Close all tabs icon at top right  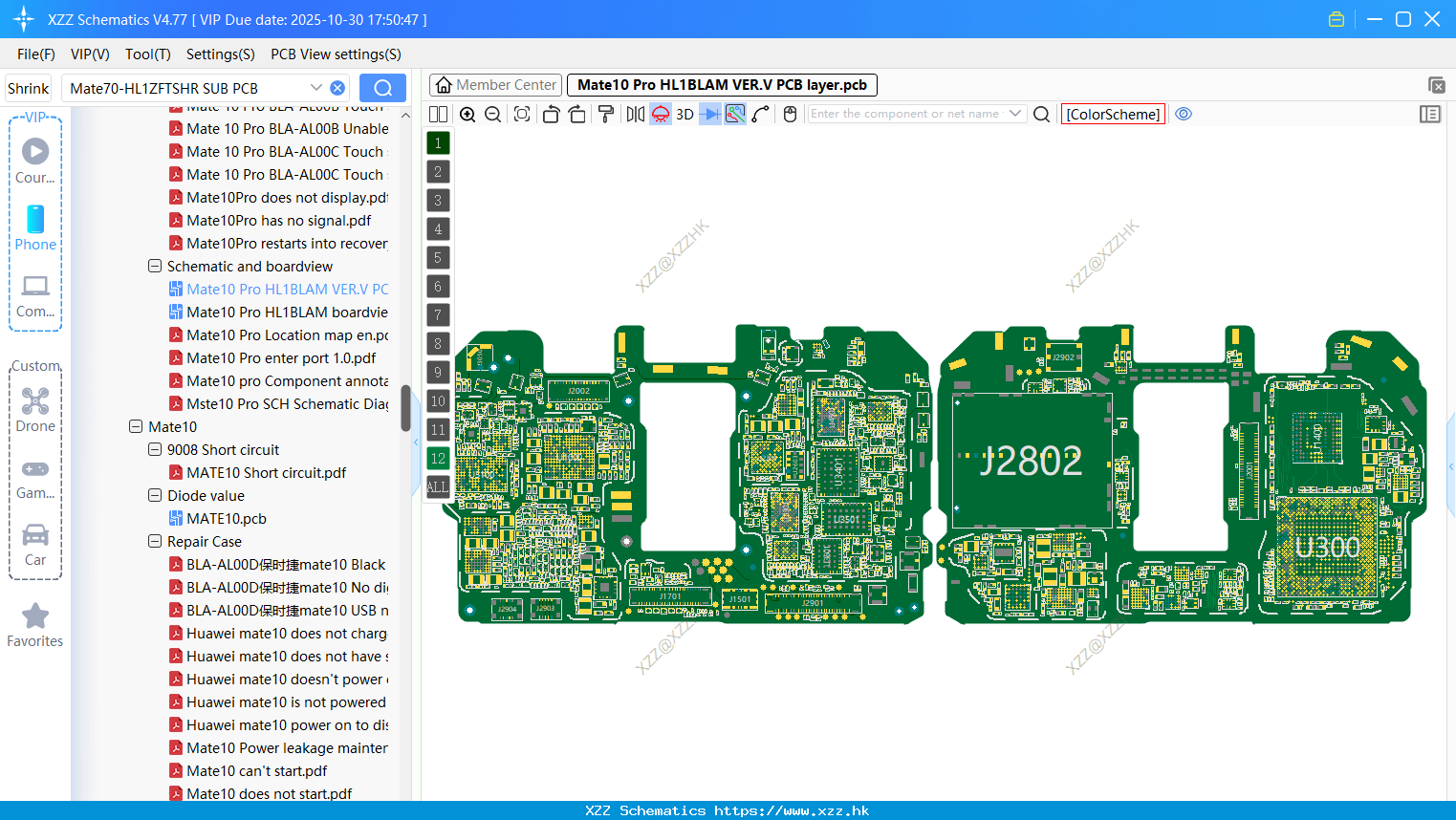tap(1436, 85)
